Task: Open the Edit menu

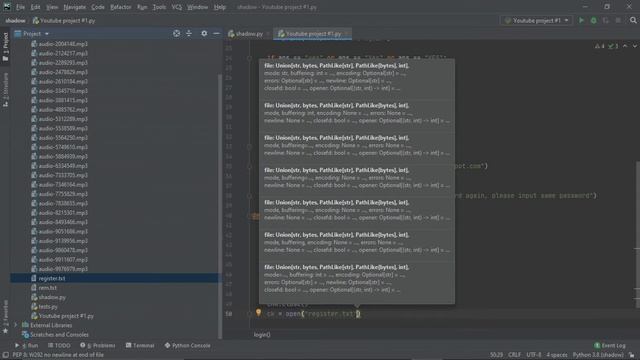Action: pyautogui.click(x=36, y=7)
